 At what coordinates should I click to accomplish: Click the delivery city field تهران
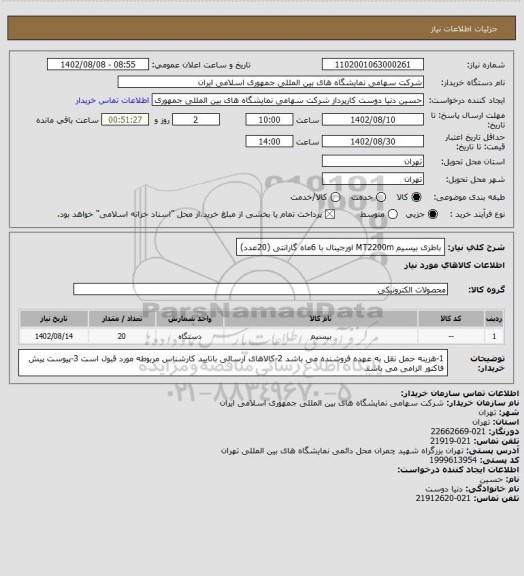coord(373,179)
